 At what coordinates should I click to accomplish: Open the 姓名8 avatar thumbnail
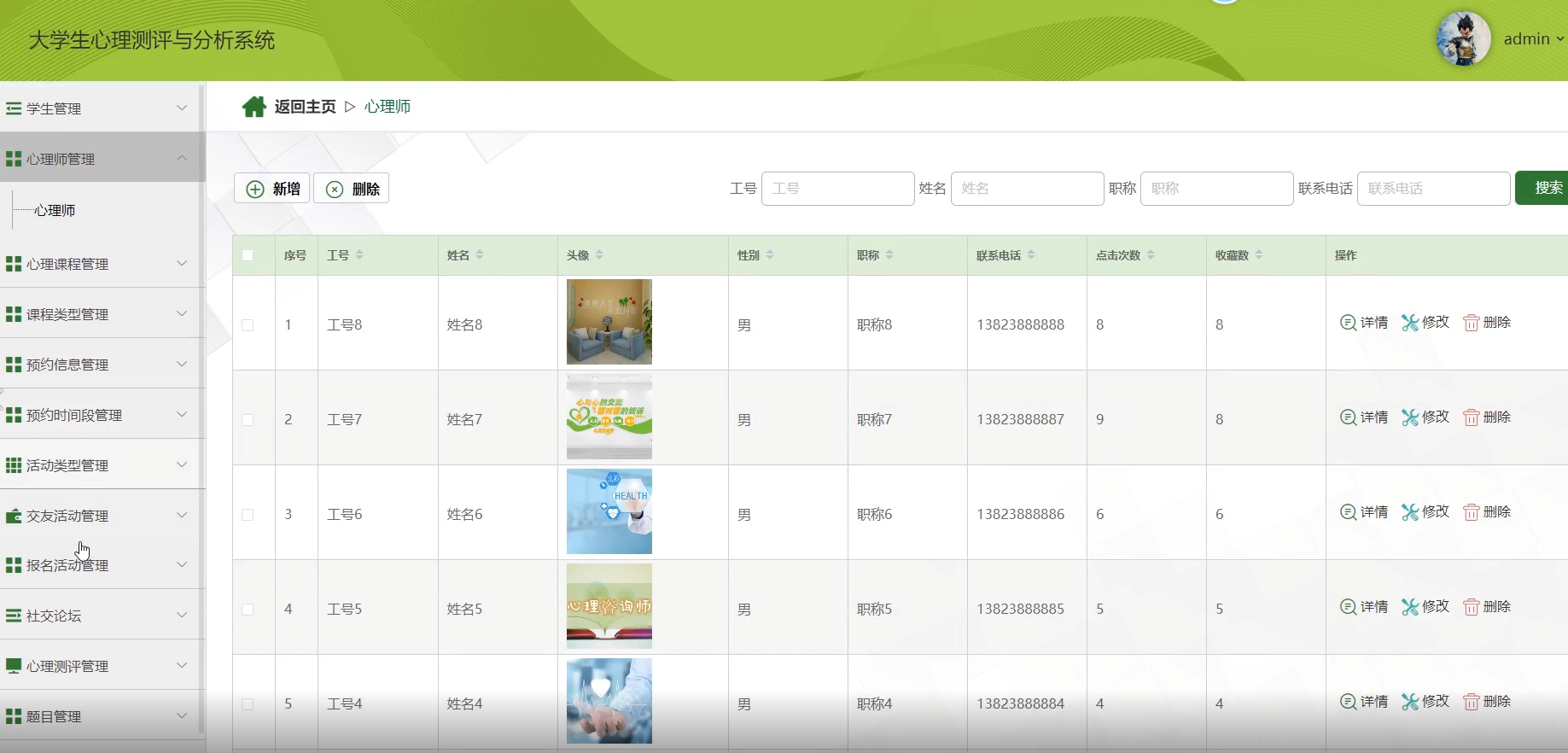(x=609, y=322)
